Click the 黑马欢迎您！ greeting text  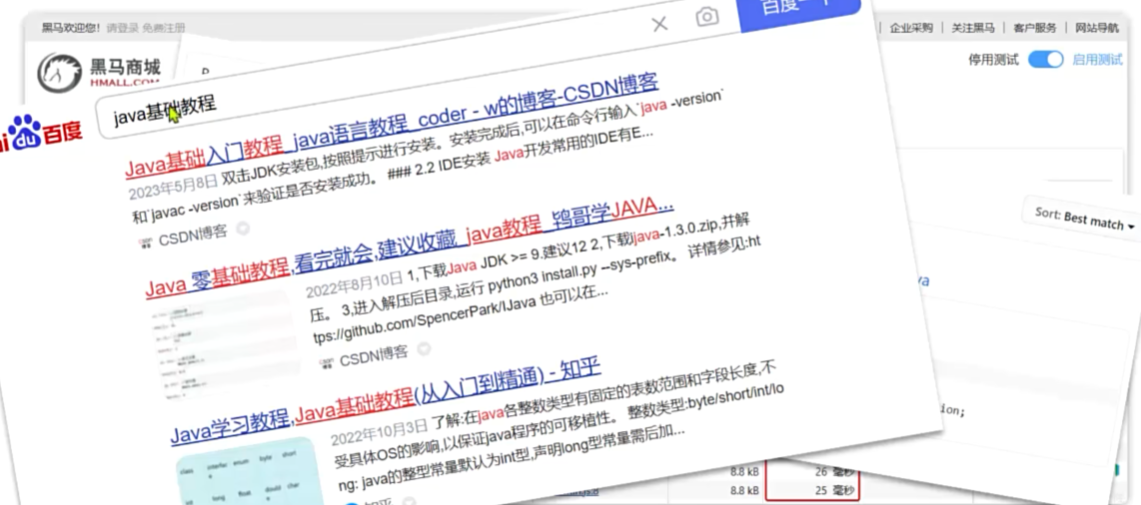[71, 28]
